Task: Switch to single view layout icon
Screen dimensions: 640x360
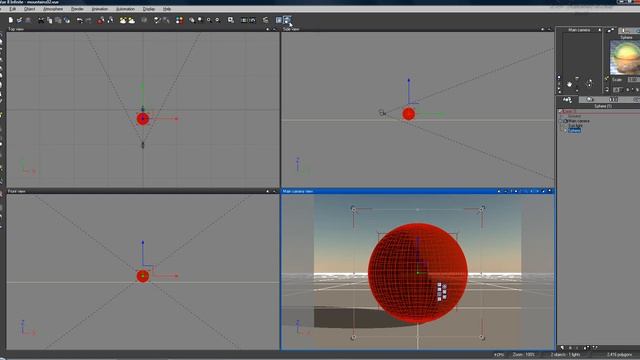Action: point(279,20)
